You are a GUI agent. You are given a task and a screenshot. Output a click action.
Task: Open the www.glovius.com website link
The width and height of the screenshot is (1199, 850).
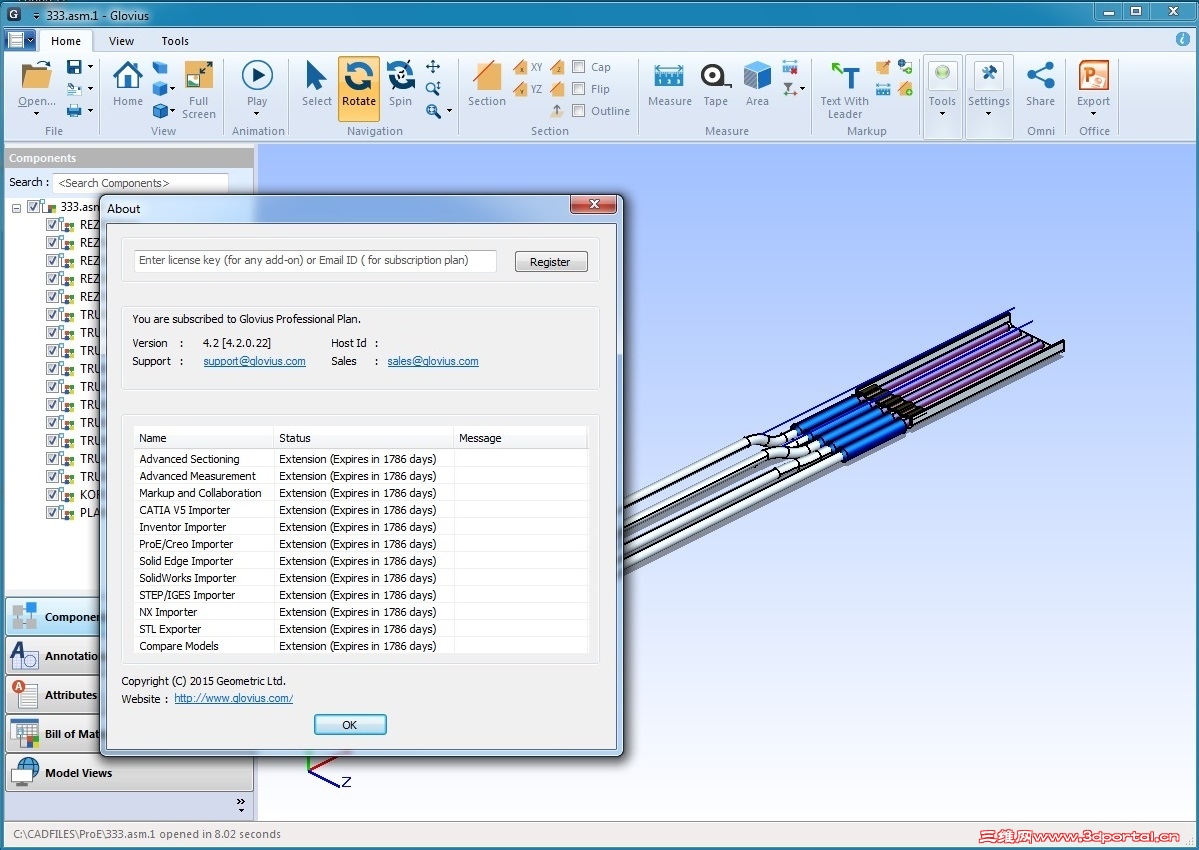tap(233, 698)
